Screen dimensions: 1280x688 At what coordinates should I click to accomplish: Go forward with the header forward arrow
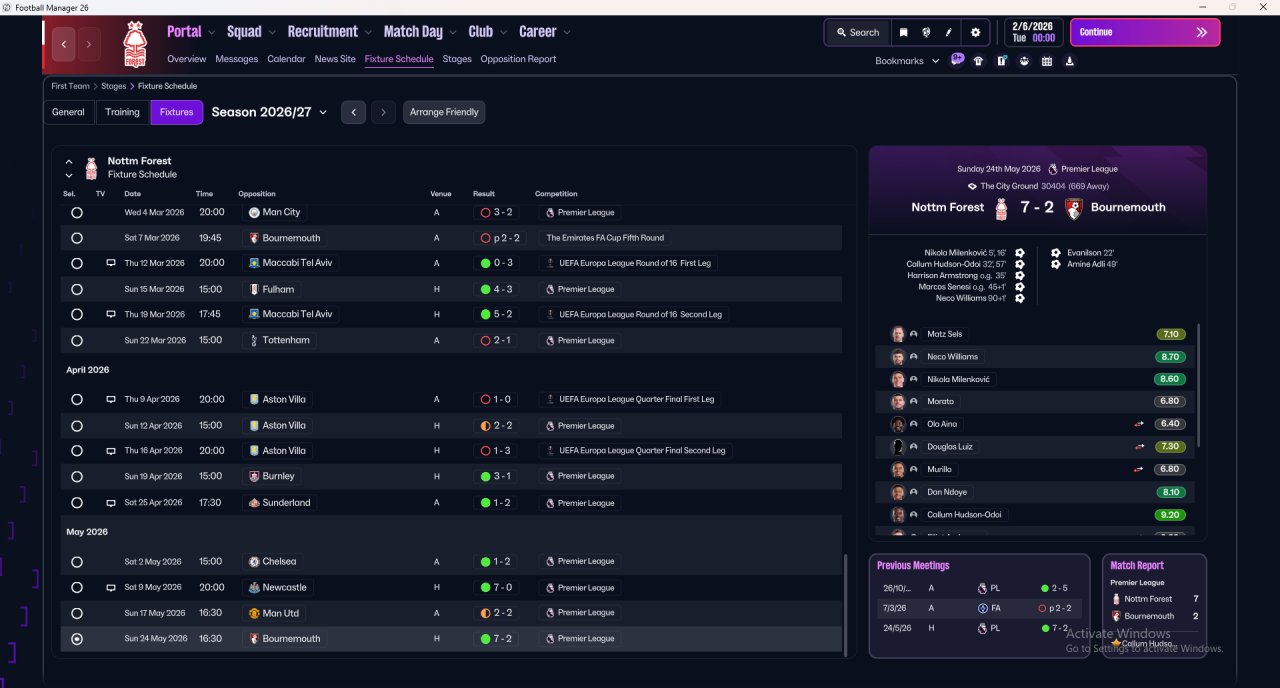click(90, 44)
